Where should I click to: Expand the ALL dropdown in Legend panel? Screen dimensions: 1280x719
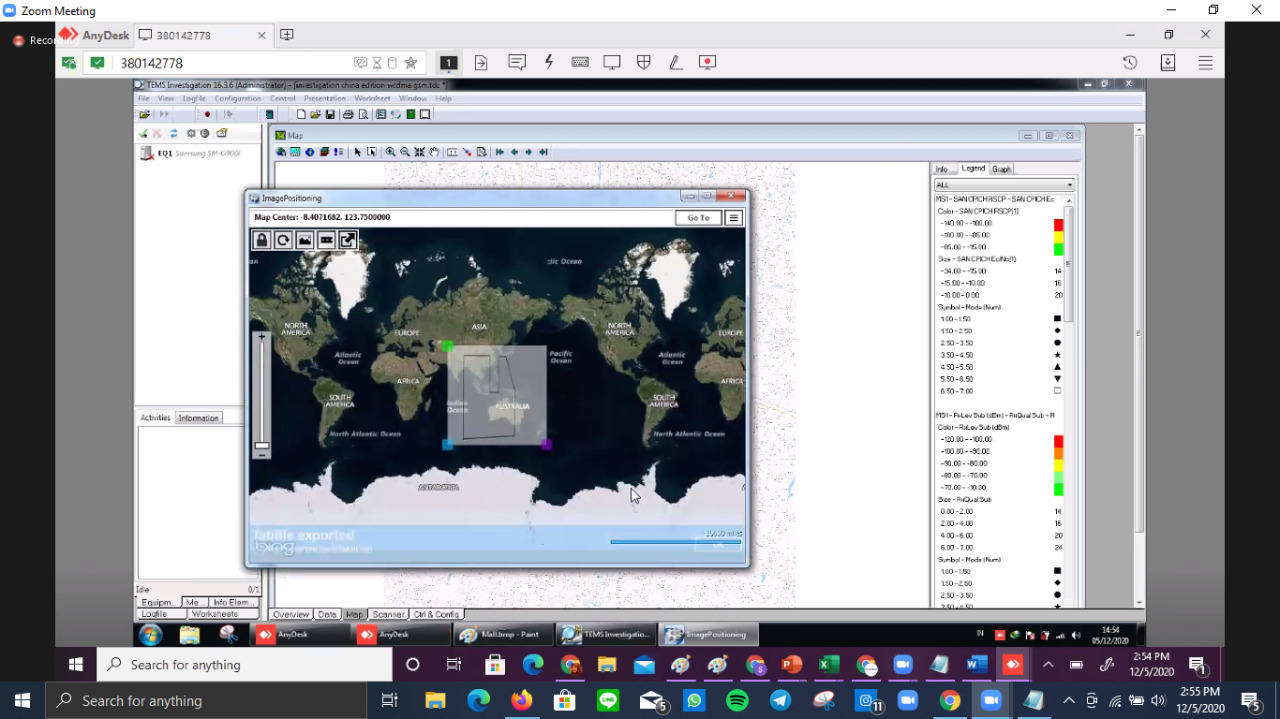pos(1069,185)
